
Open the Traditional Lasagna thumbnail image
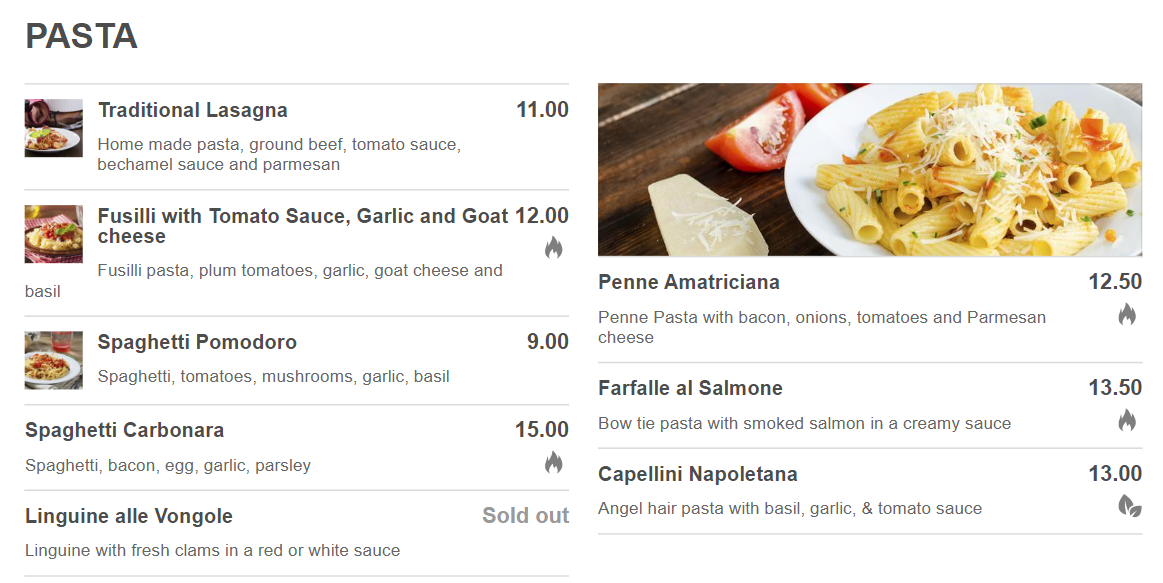click(54, 128)
